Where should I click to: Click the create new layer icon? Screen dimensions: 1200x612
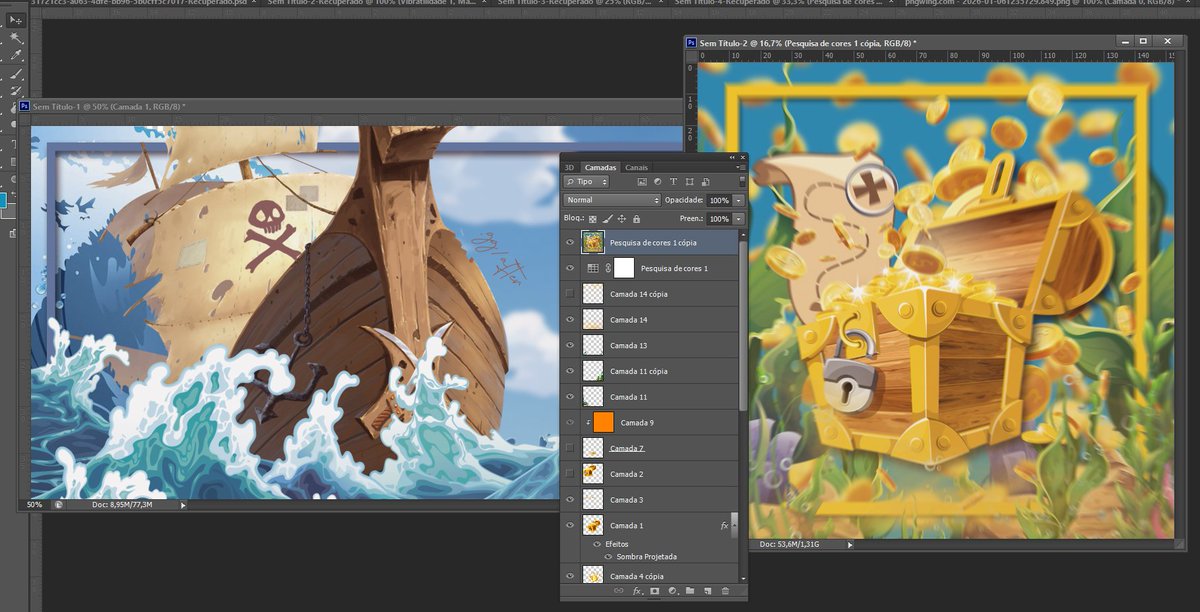click(708, 592)
